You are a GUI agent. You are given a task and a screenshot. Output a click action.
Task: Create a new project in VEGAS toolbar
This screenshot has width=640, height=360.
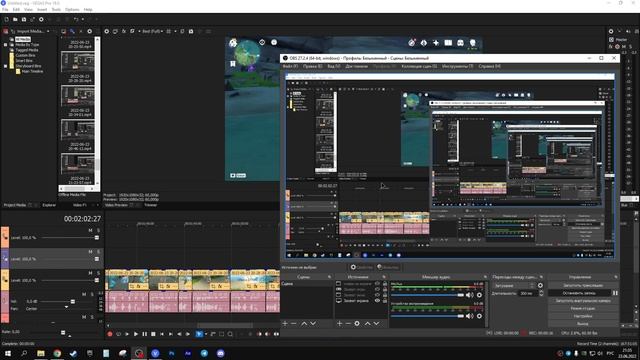(x=6, y=19)
